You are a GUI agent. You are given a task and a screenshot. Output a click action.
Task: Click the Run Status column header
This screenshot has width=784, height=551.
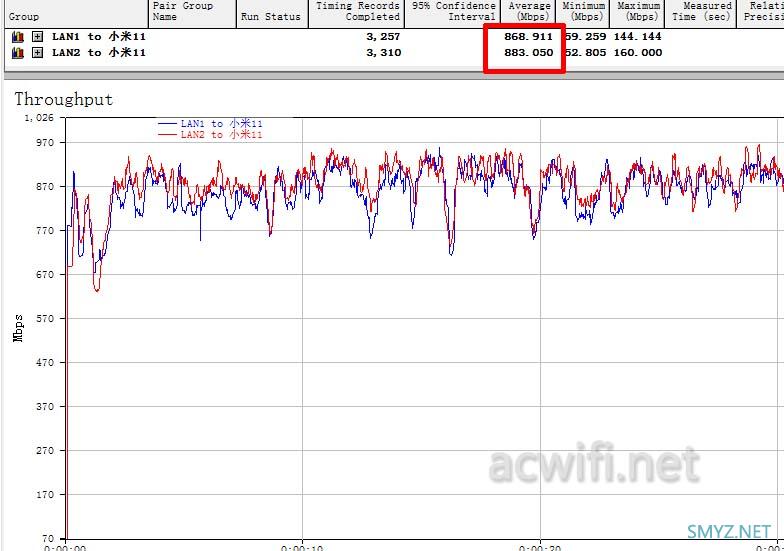272,14
